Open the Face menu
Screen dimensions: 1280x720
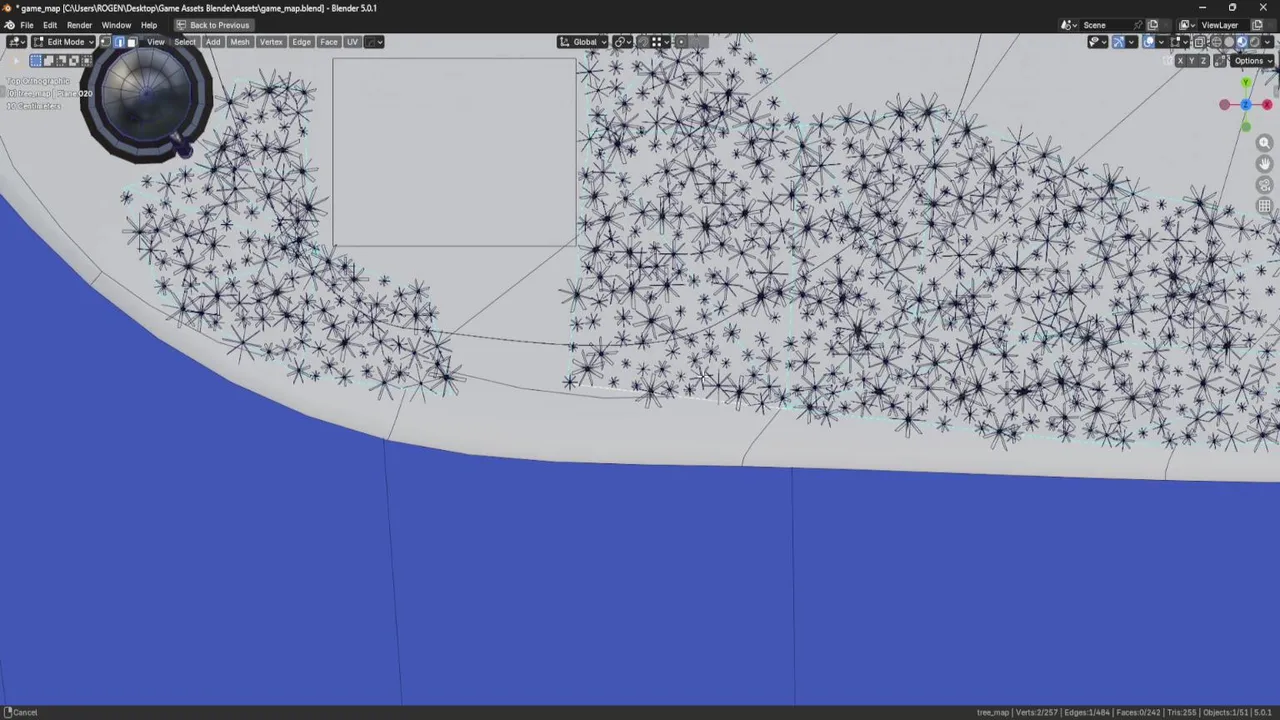coord(329,42)
